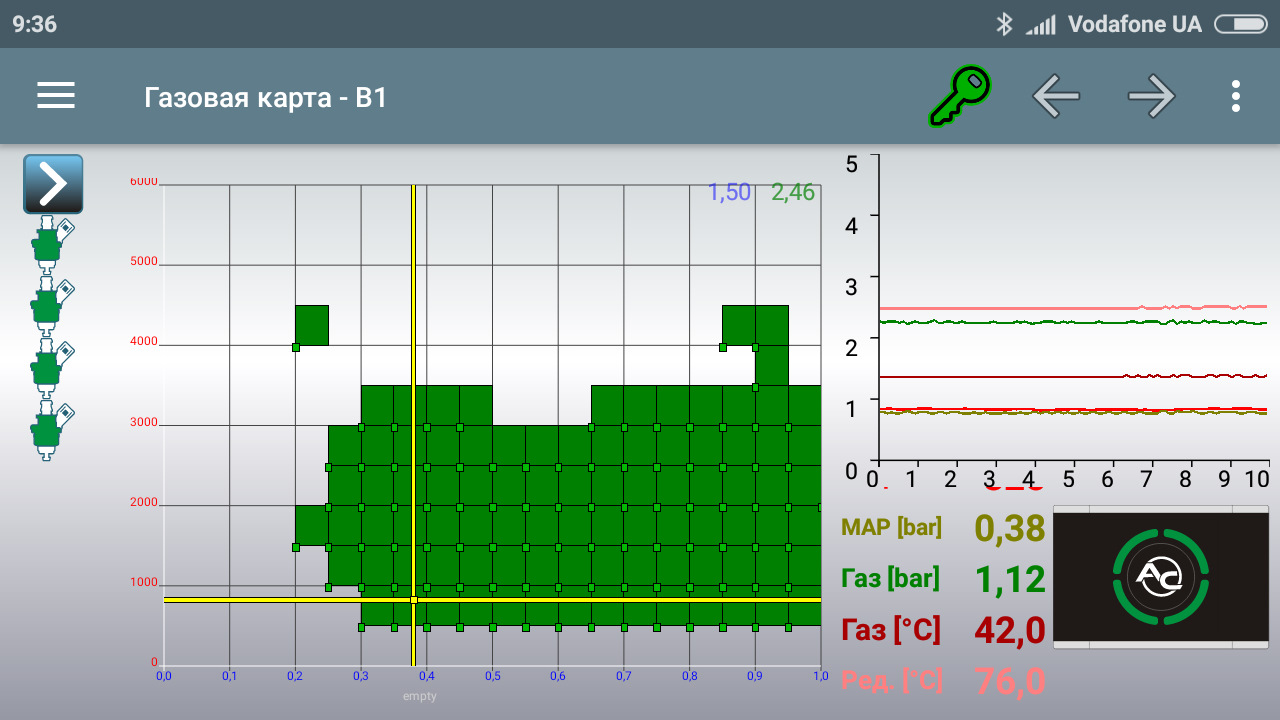Select yellow crosshair intersection marker on map

[x=413, y=599]
